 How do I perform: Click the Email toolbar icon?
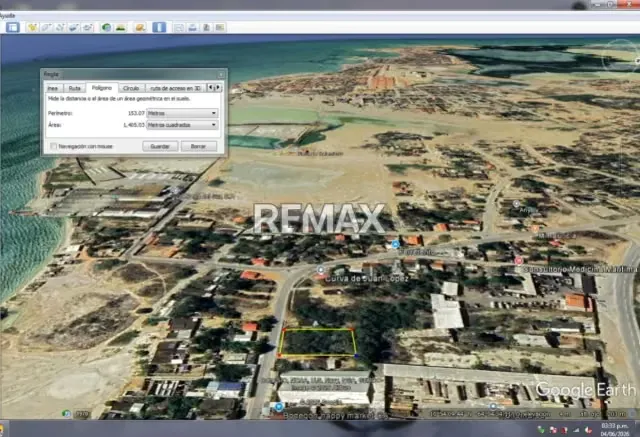pyautogui.click(x=179, y=28)
